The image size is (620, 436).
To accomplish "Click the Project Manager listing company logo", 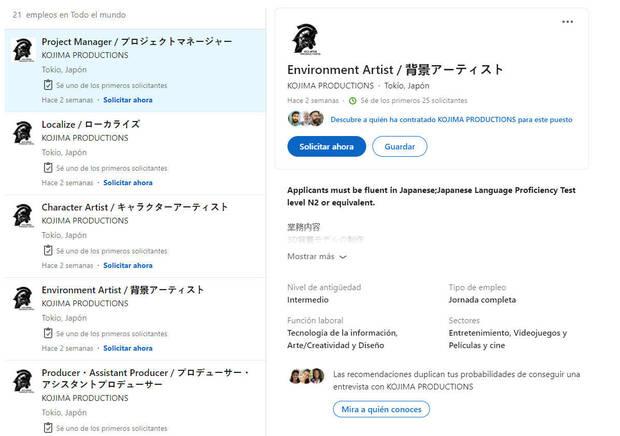I will 23,50.
